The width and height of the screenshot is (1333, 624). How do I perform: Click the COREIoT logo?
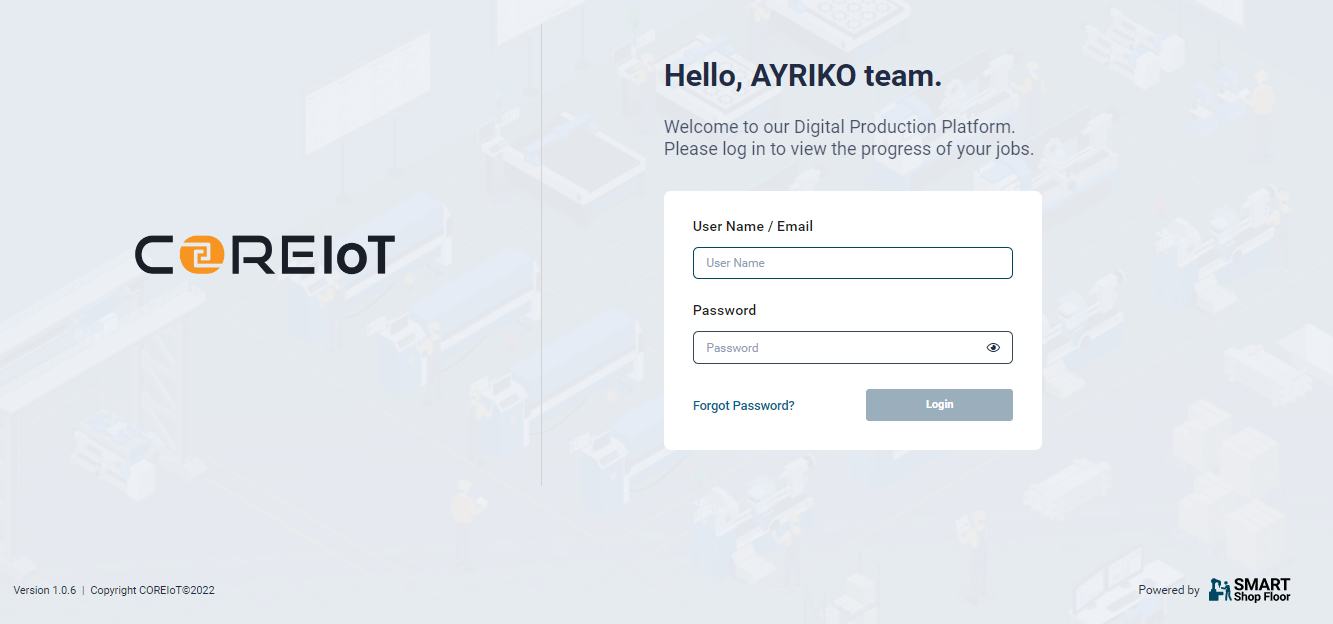pyautogui.click(x=265, y=255)
